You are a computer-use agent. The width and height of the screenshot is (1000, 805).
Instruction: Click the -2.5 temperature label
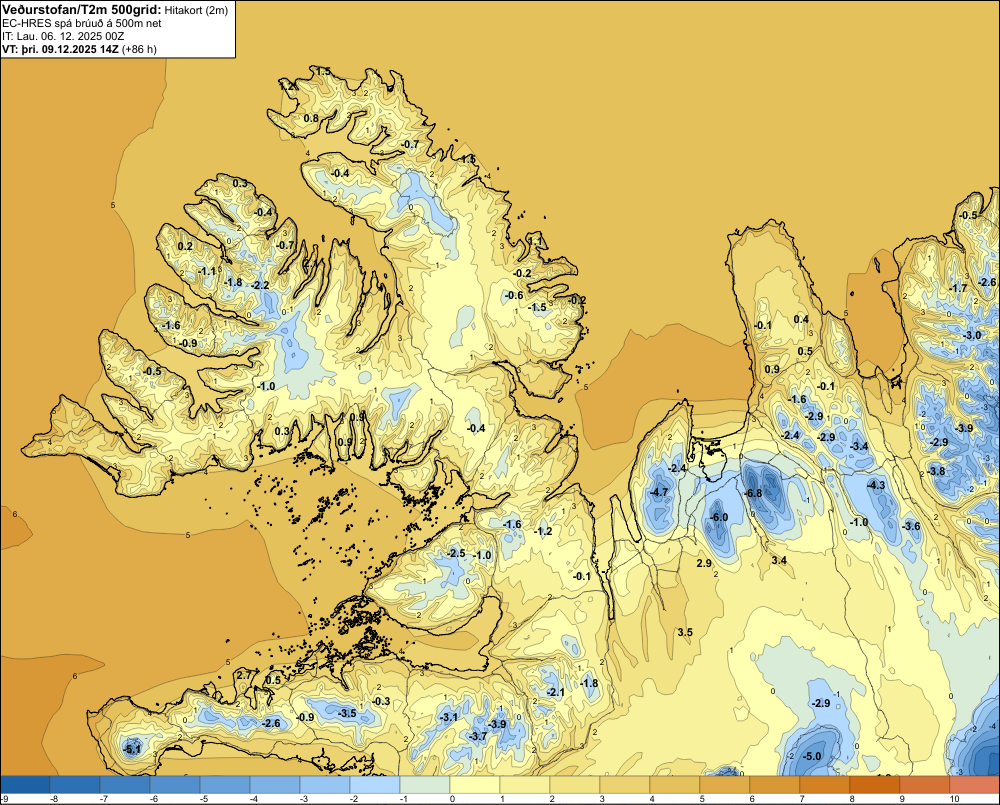457,553
